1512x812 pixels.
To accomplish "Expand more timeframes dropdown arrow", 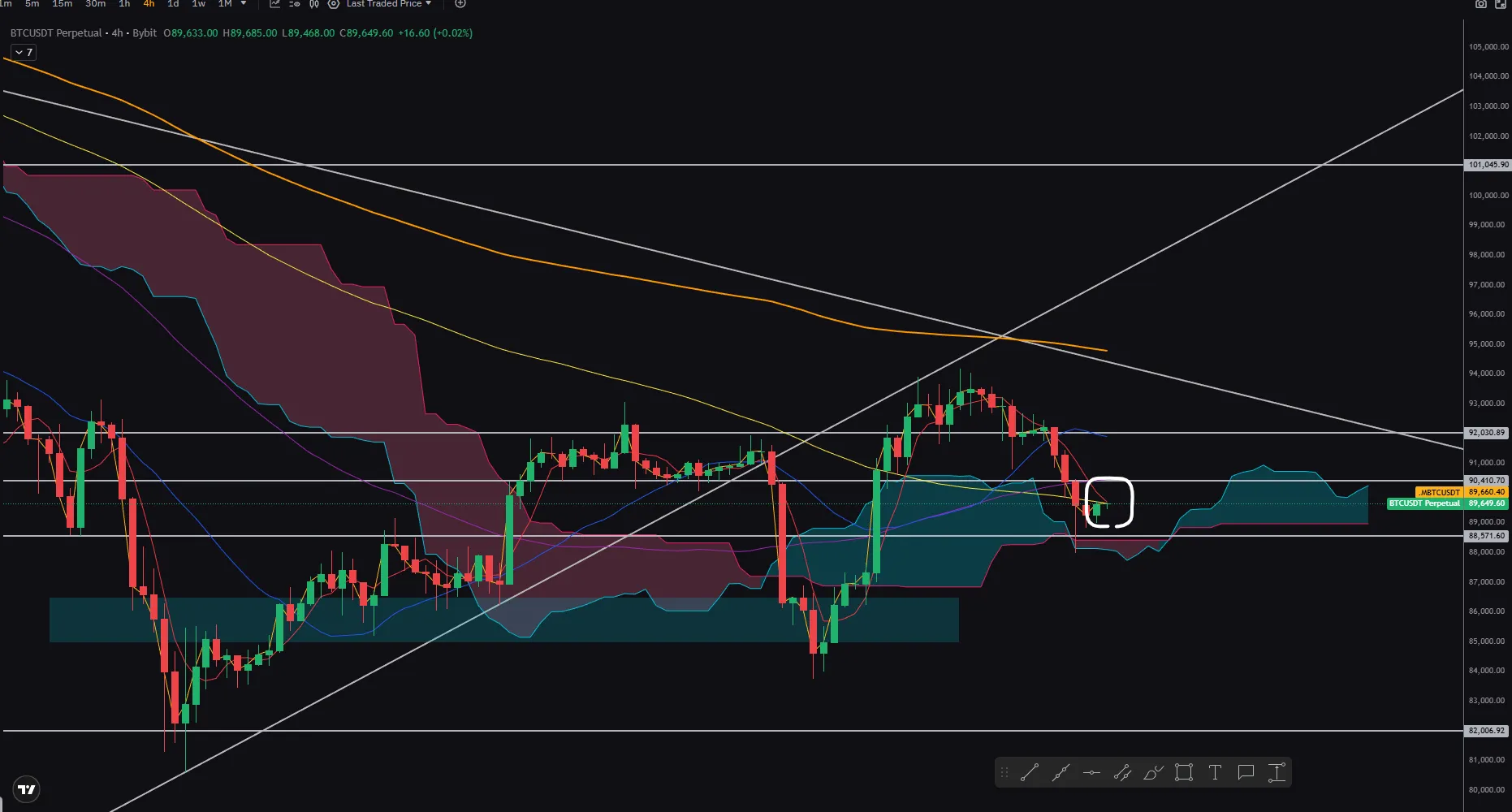I will 244,4.
